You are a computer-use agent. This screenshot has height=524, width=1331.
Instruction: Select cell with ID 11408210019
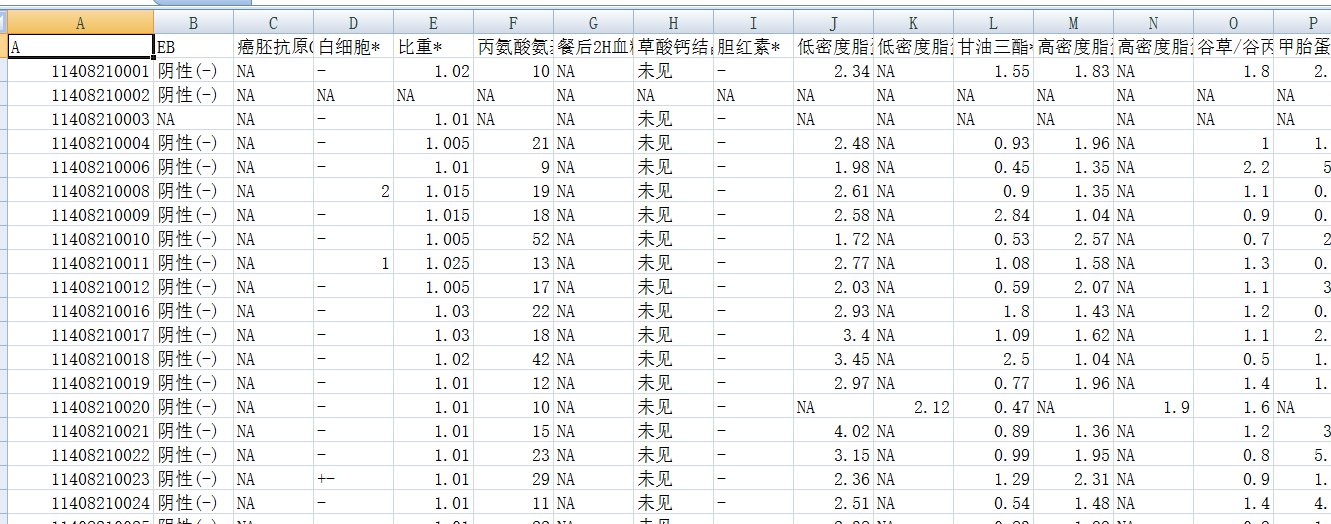click(80, 383)
